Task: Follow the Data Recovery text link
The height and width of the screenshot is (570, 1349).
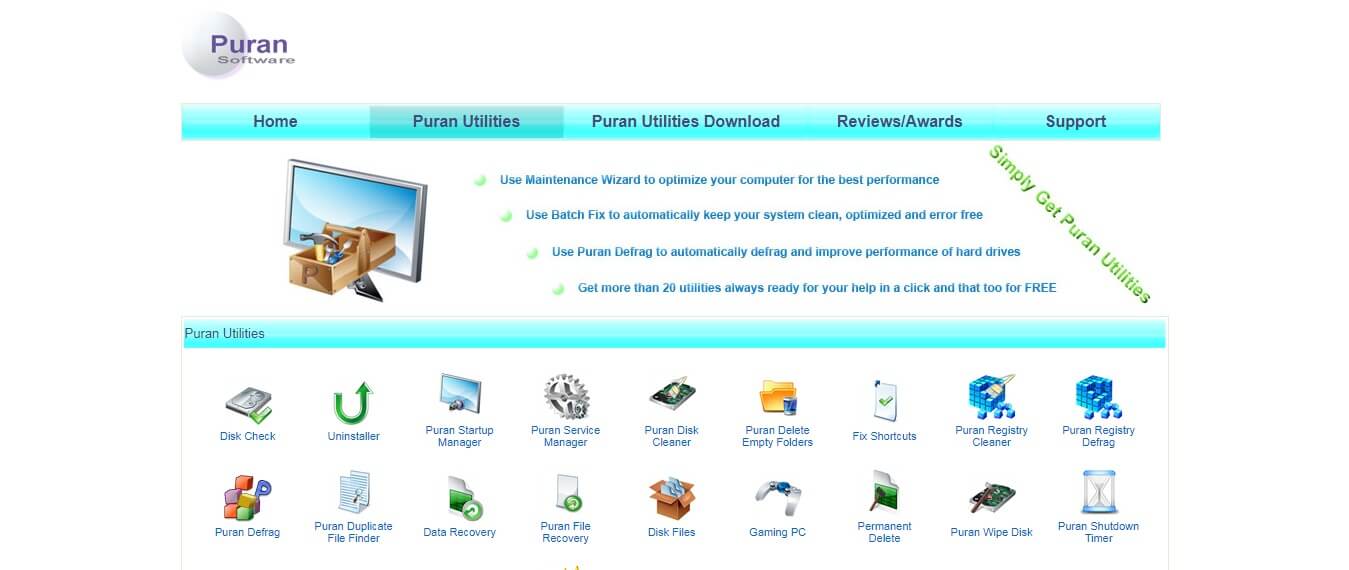Action: tap(459, 532)
